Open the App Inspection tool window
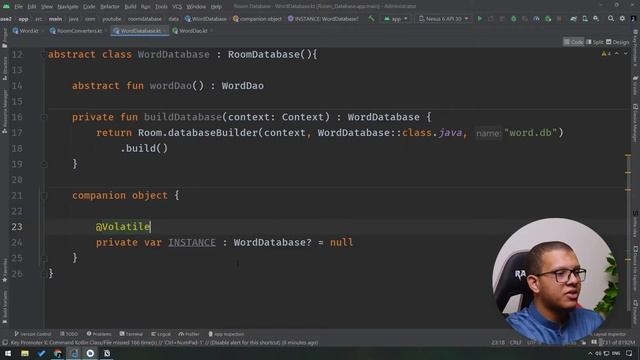 [x=226, y=334]
